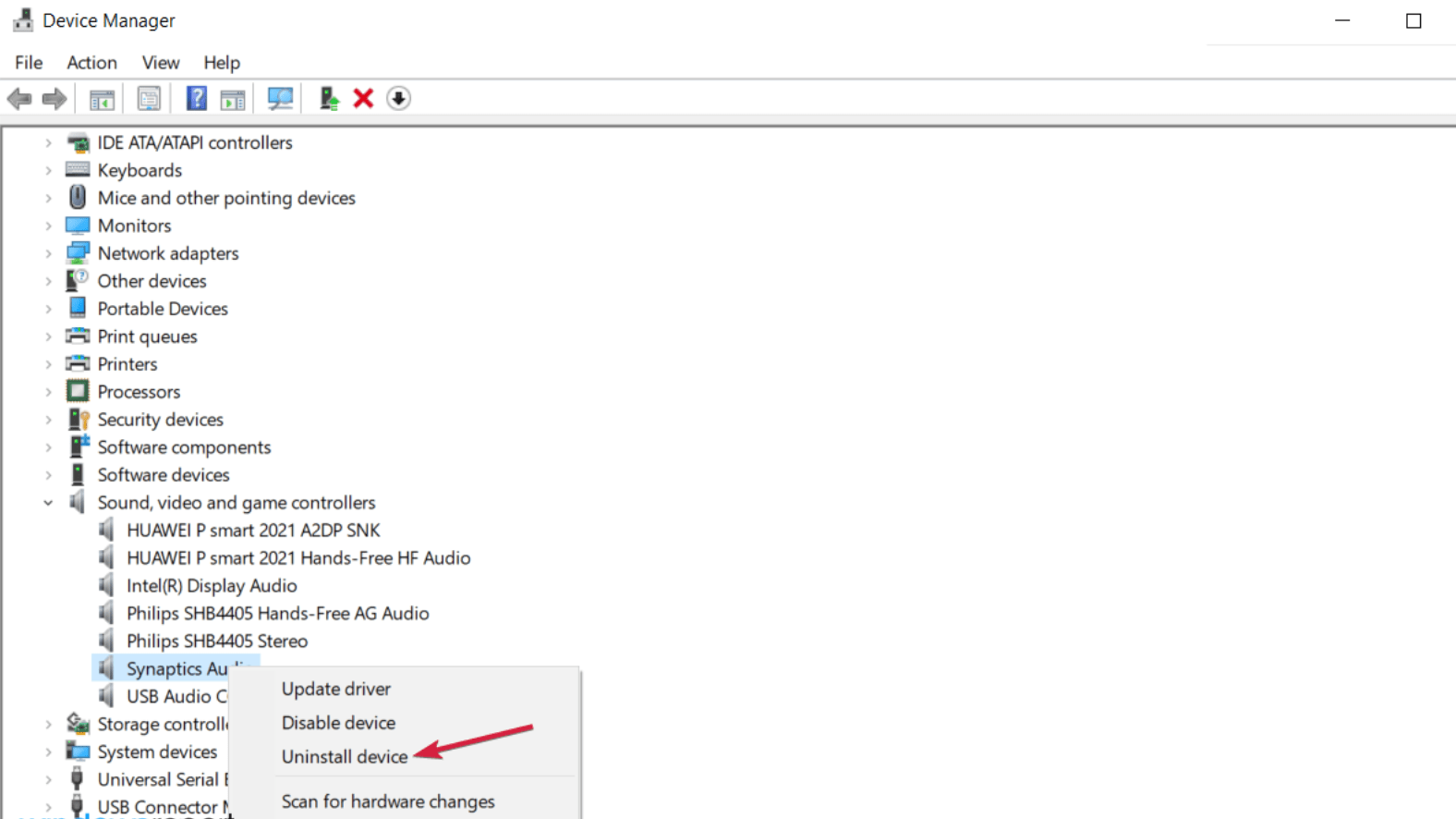Open the Properties toolbar icon

148,99
